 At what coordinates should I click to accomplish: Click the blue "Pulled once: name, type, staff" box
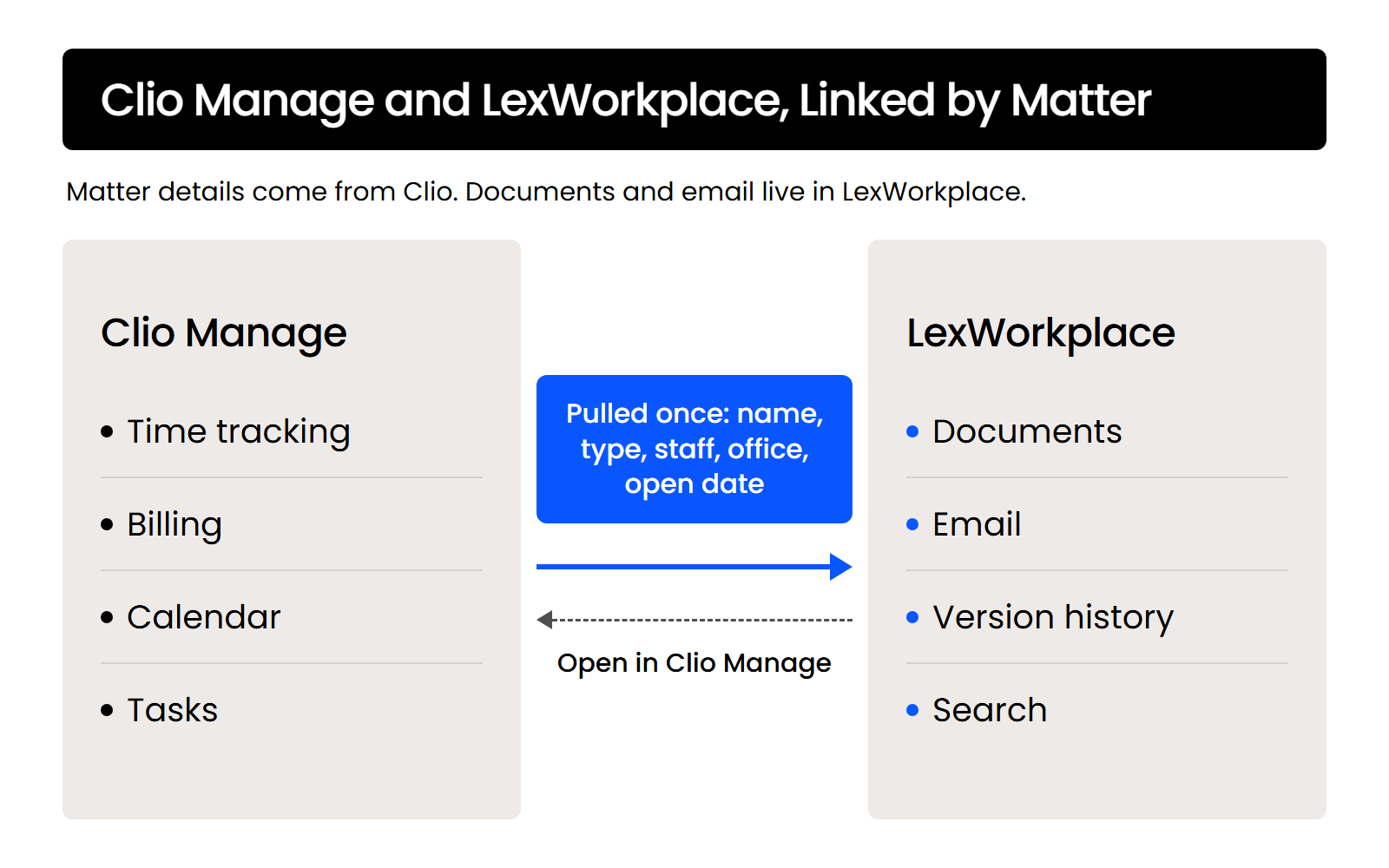pos(694,449)
